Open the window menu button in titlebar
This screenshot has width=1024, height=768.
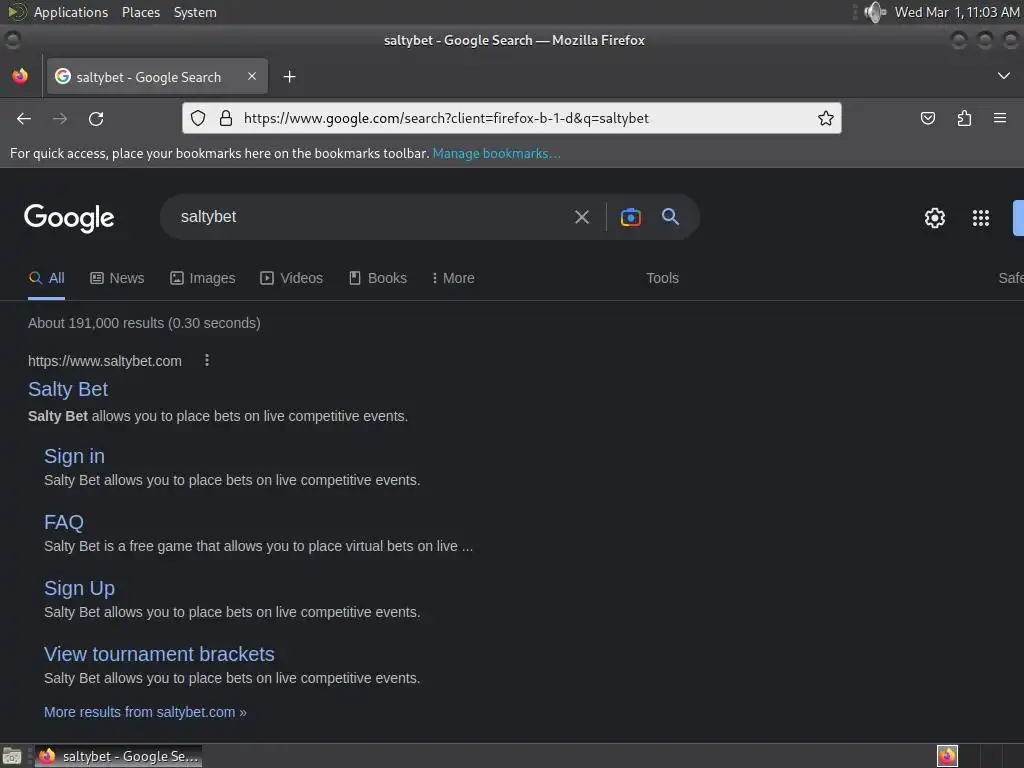[x=12, y=40]
